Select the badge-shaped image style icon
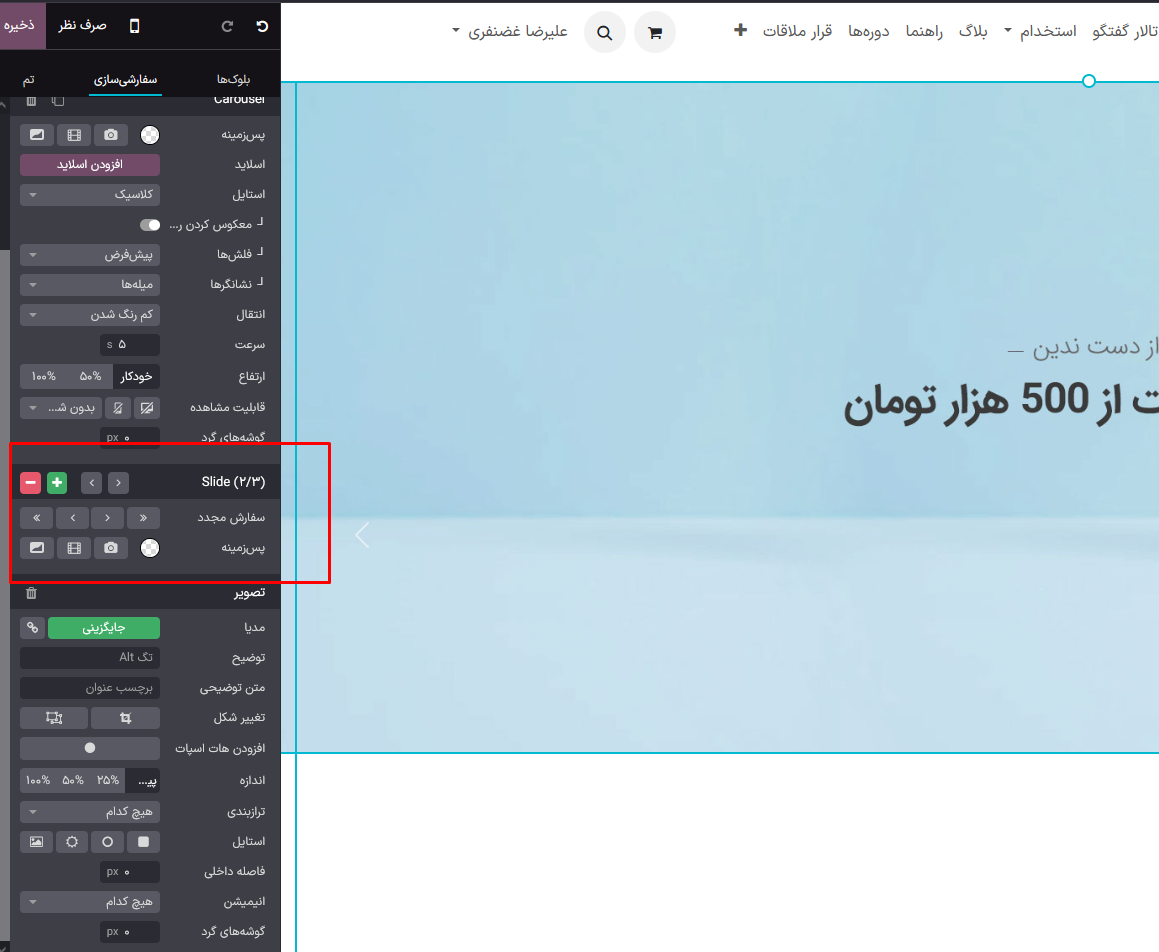Viewport: 1159px width, 952px height. point(72,842)
